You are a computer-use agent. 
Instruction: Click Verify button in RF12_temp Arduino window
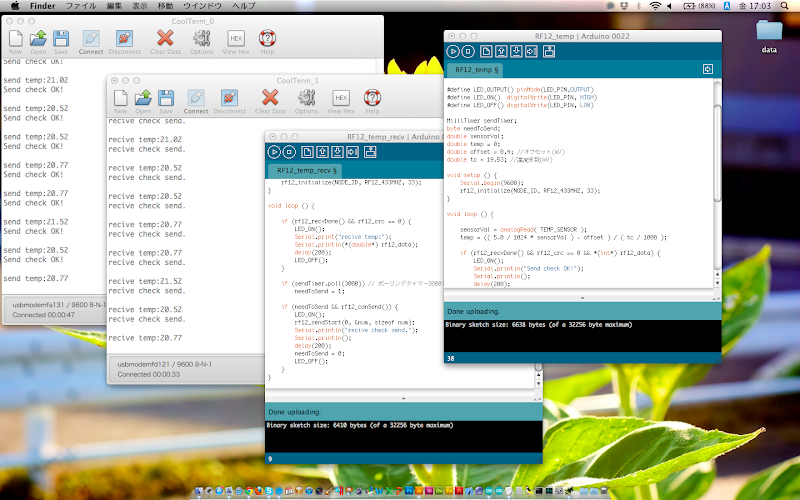tap(453, 52)
